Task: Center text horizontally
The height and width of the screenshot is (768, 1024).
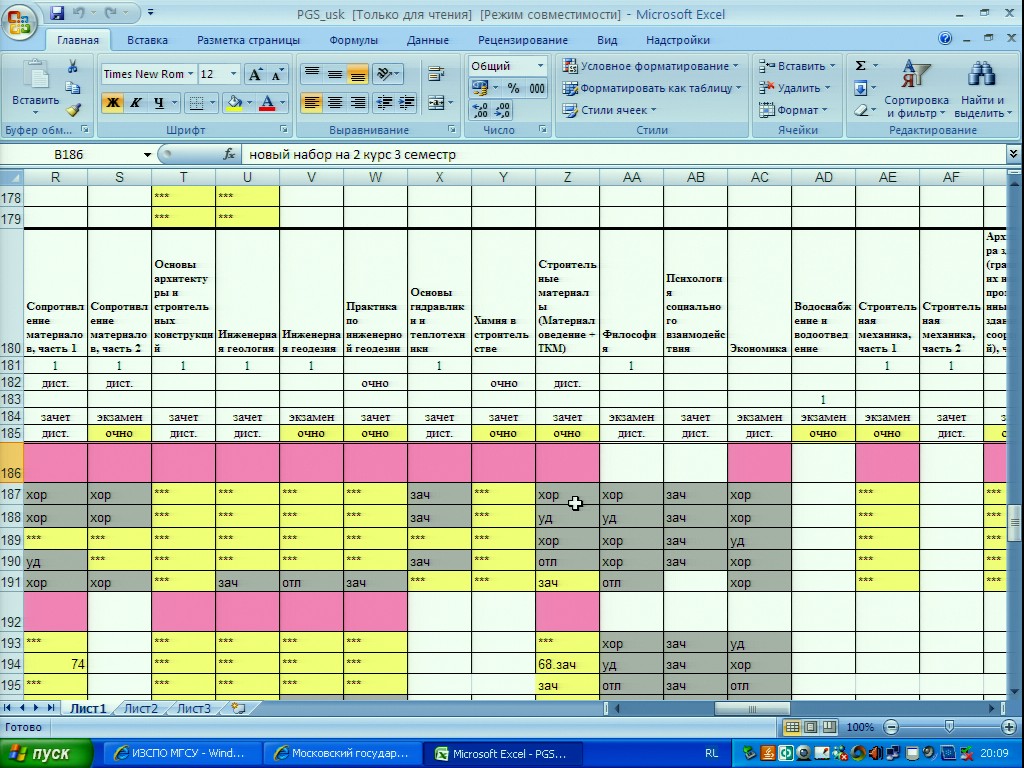Action: click(335, 103)
